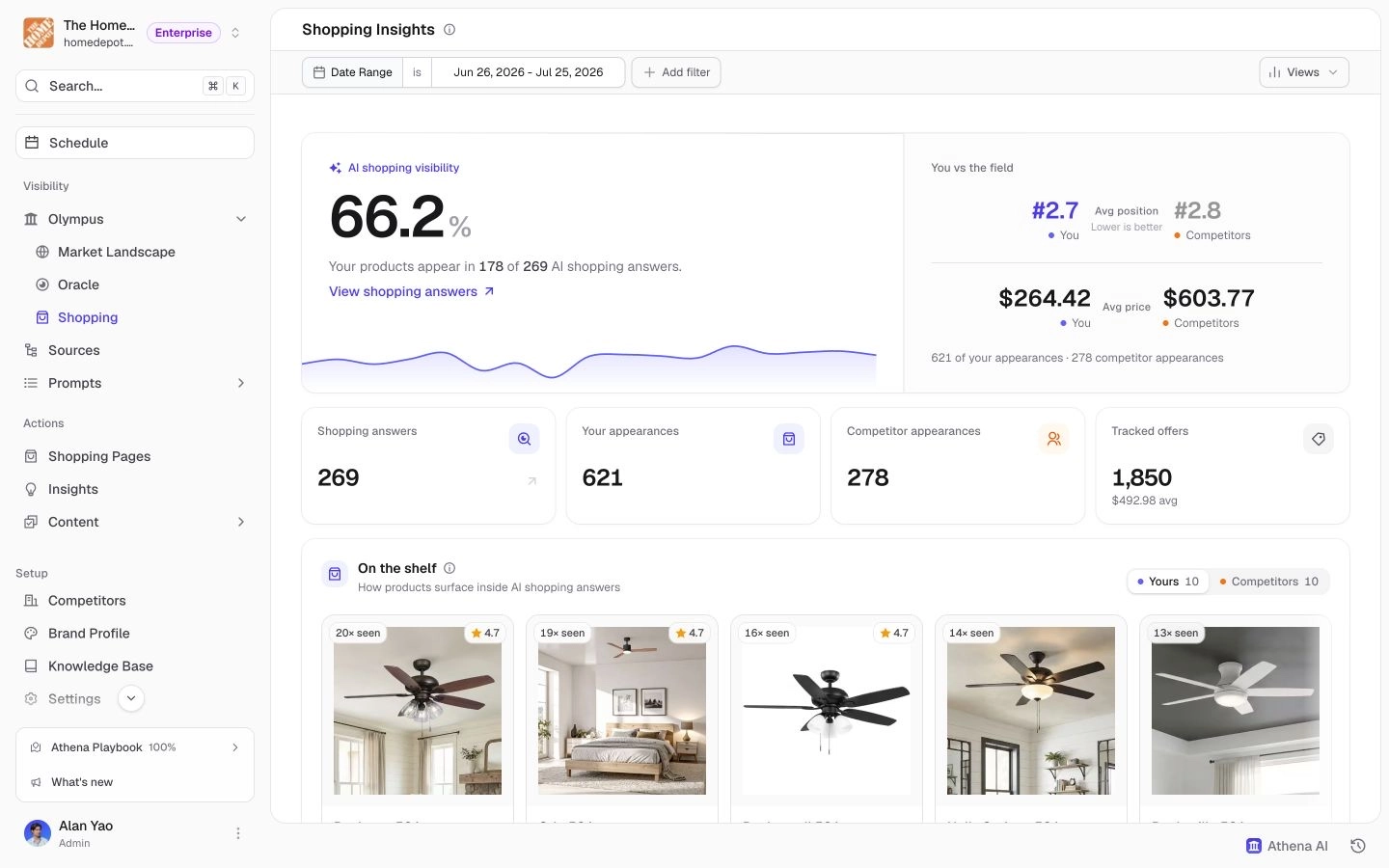Click the Oracle circle icon

point(42,285)
